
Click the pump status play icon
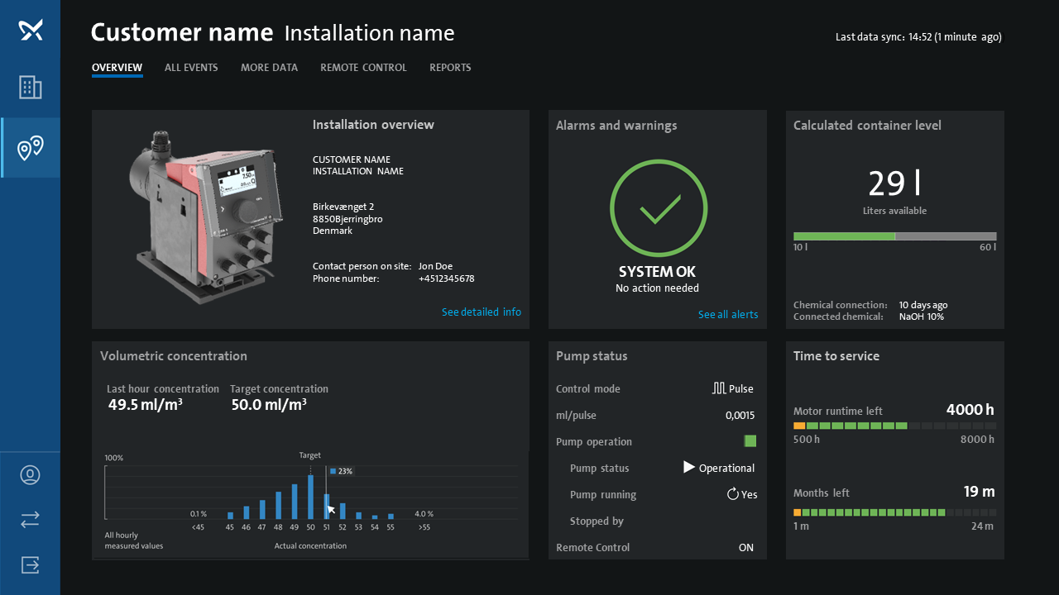[688, 467]
